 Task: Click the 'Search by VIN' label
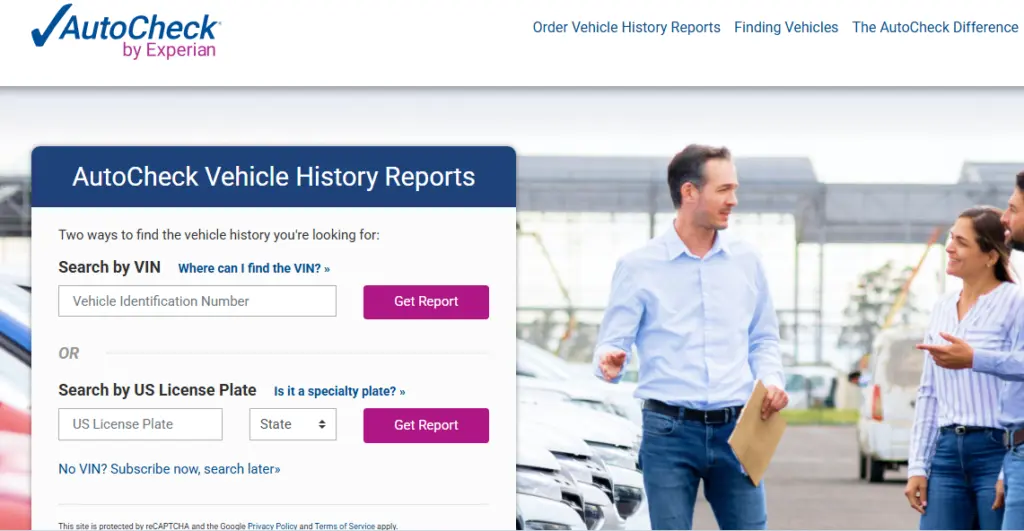tap(109, 267)
